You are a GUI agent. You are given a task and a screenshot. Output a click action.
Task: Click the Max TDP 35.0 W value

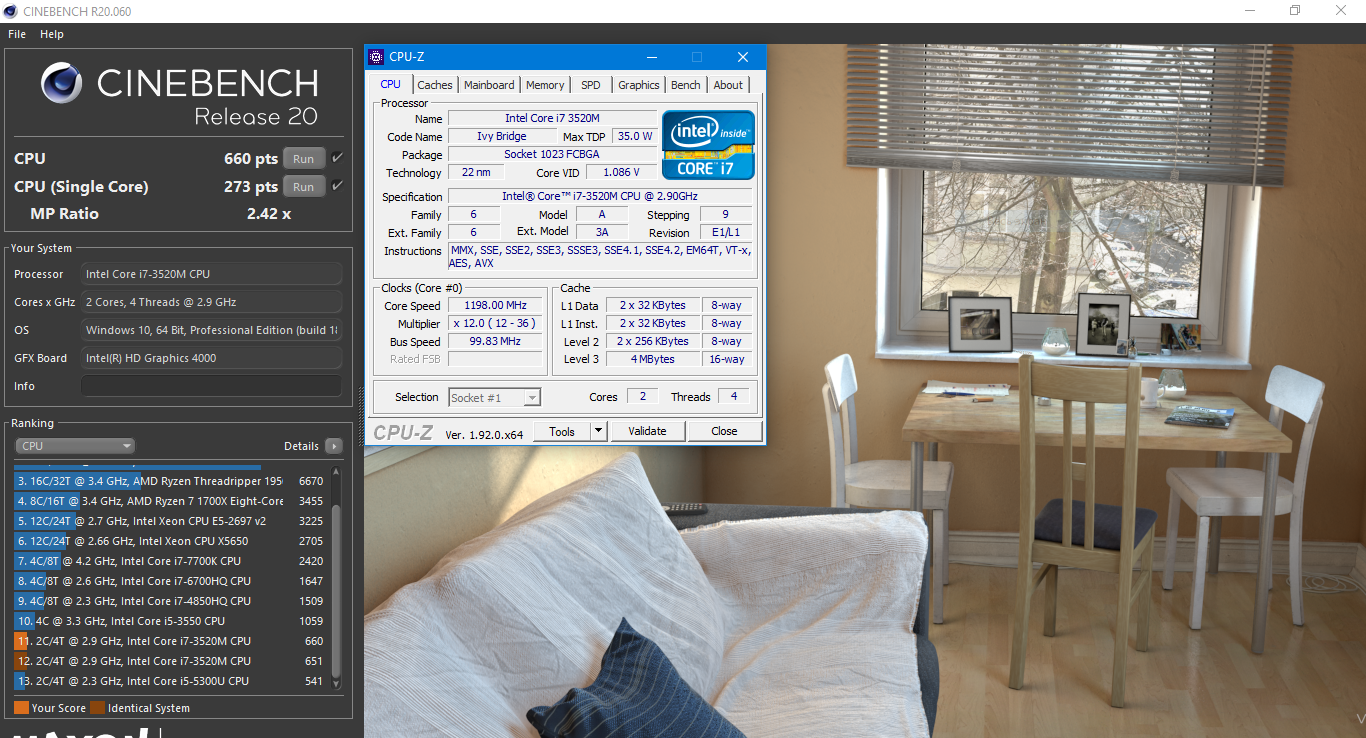coord(634,136)
